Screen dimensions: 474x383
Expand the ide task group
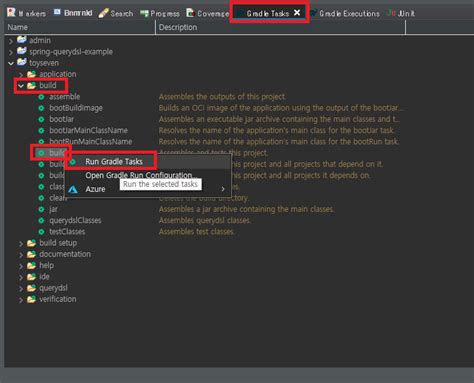click(21, 277)
